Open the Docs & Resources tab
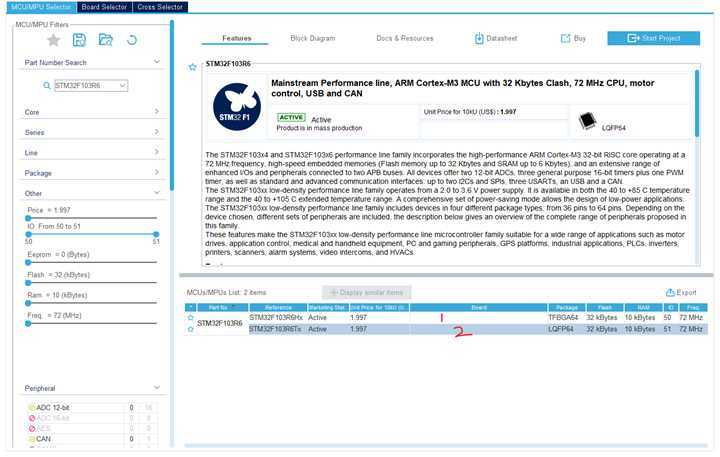The width and height of the screenshot is (720, 457). point(405,39)
